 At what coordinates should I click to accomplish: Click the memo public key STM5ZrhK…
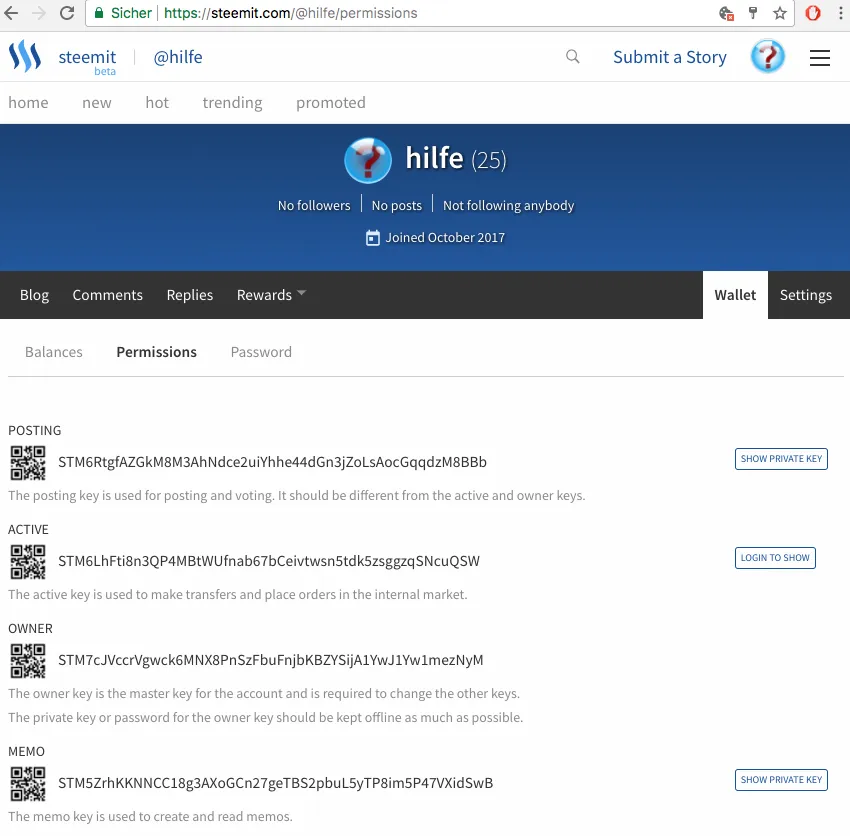275,783
